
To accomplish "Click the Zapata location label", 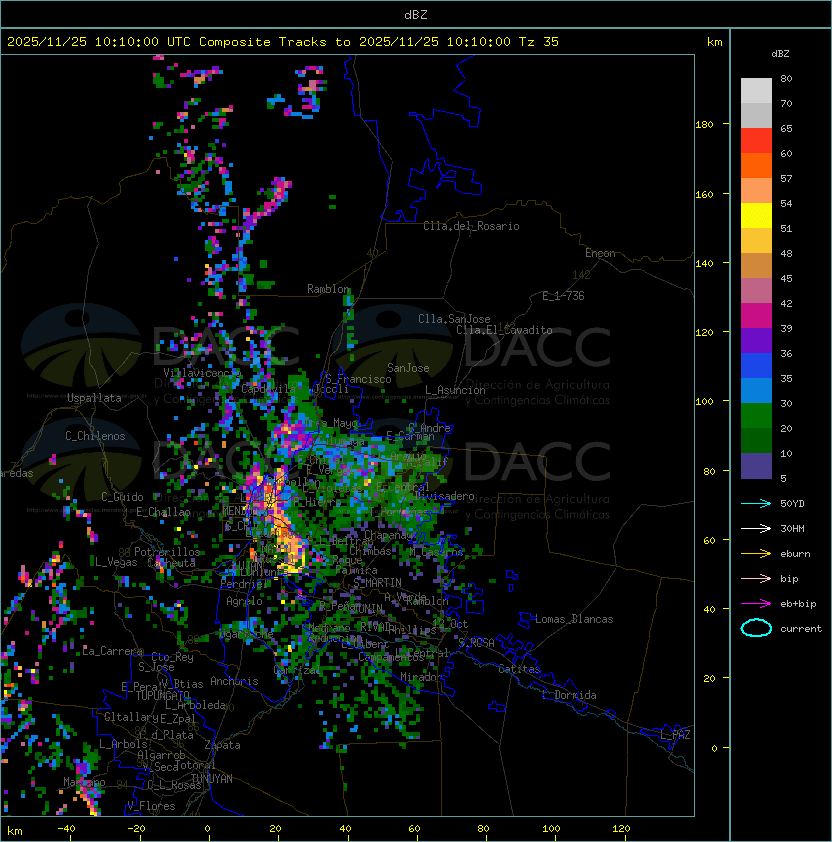I will [x=222, y=745].
